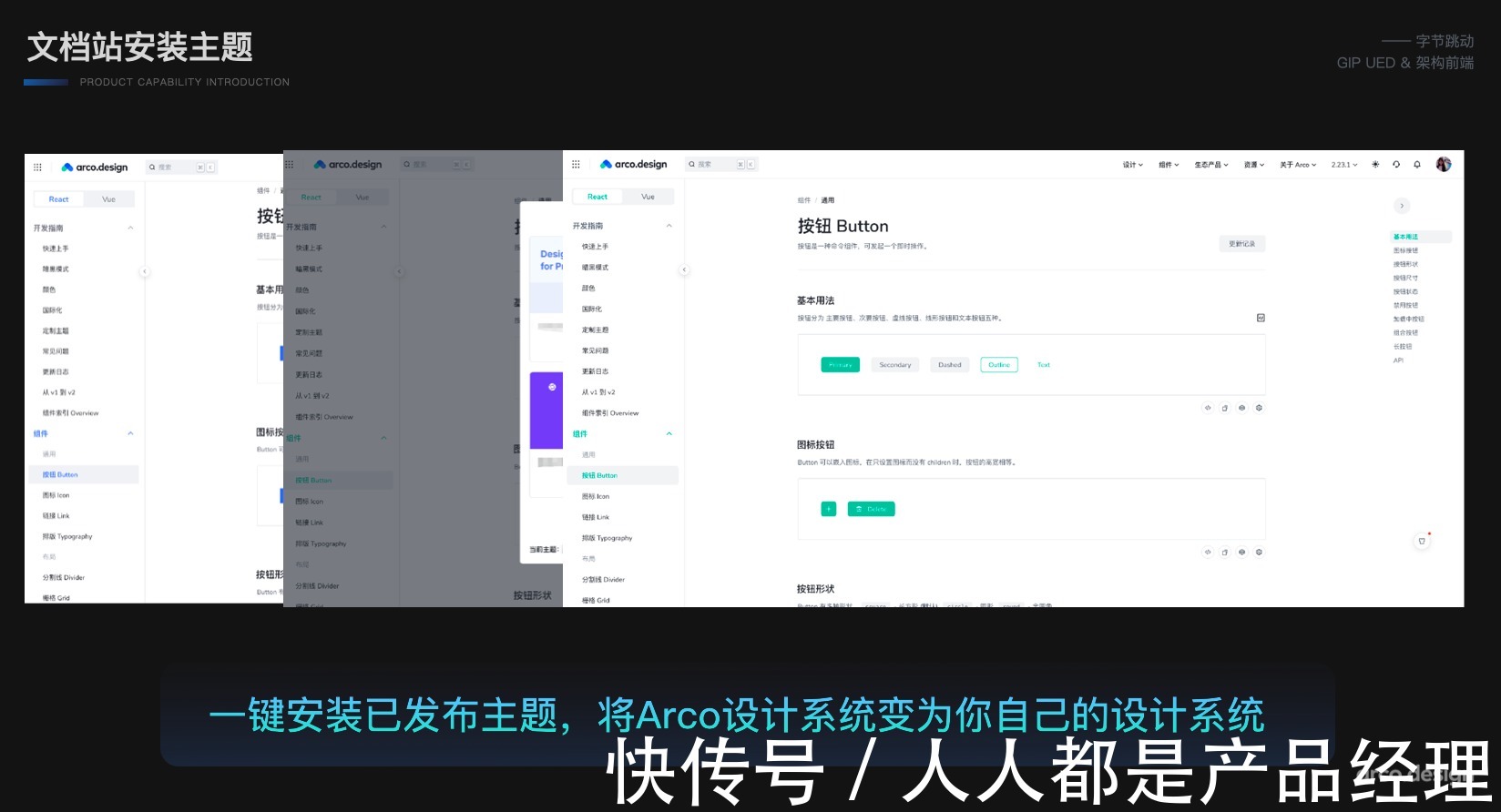The height and width of the screenshot is (812, 1501).
Task: Click search box in the left screenshot
Action: point(181,167)
